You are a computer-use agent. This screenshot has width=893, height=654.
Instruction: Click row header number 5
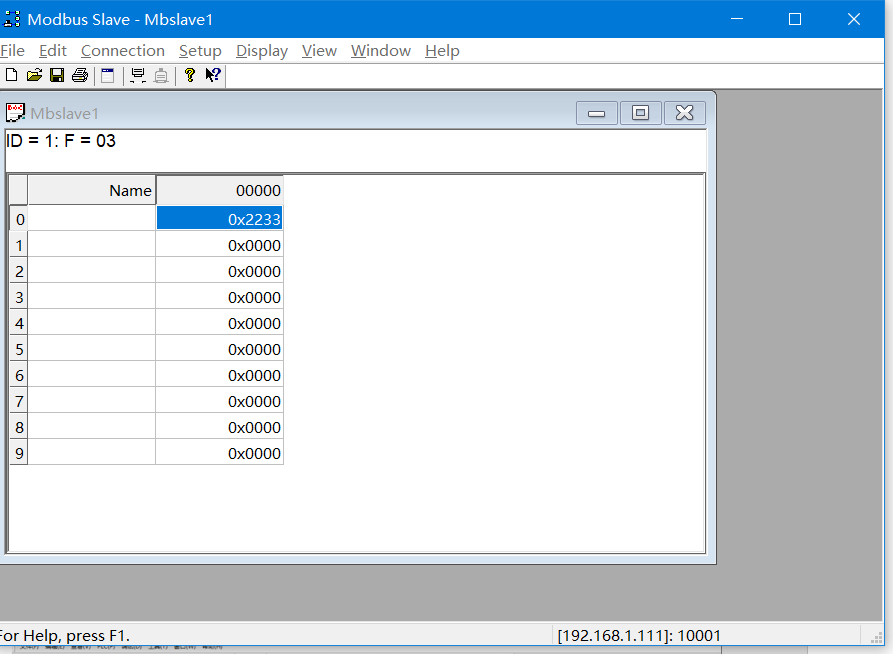[x=19, y=349]
